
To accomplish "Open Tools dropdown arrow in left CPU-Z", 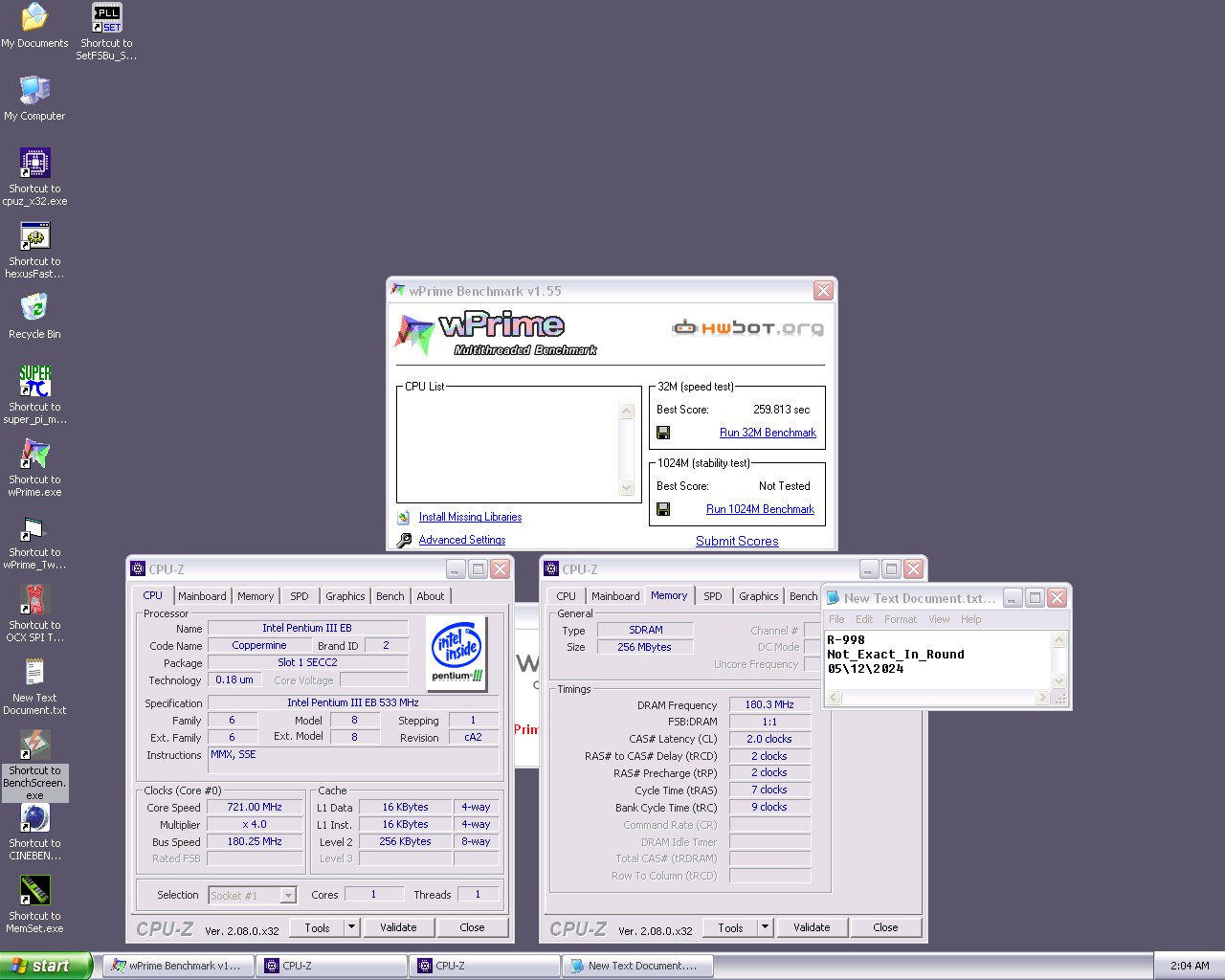I will click(x=351, y=927).
